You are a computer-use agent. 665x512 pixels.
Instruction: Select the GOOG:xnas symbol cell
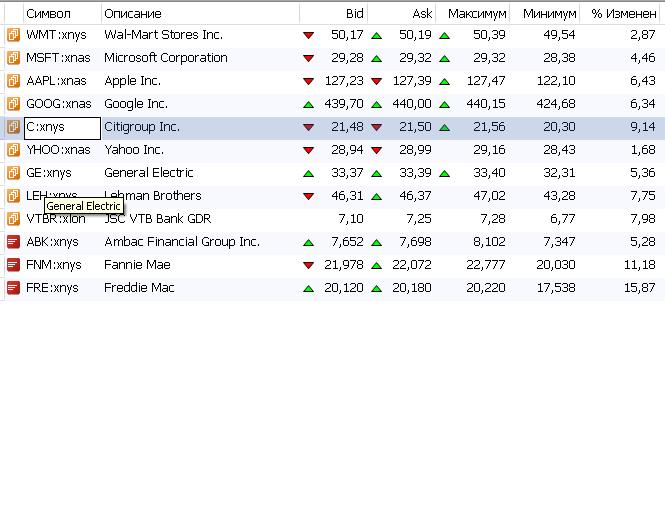pos(59,104)
